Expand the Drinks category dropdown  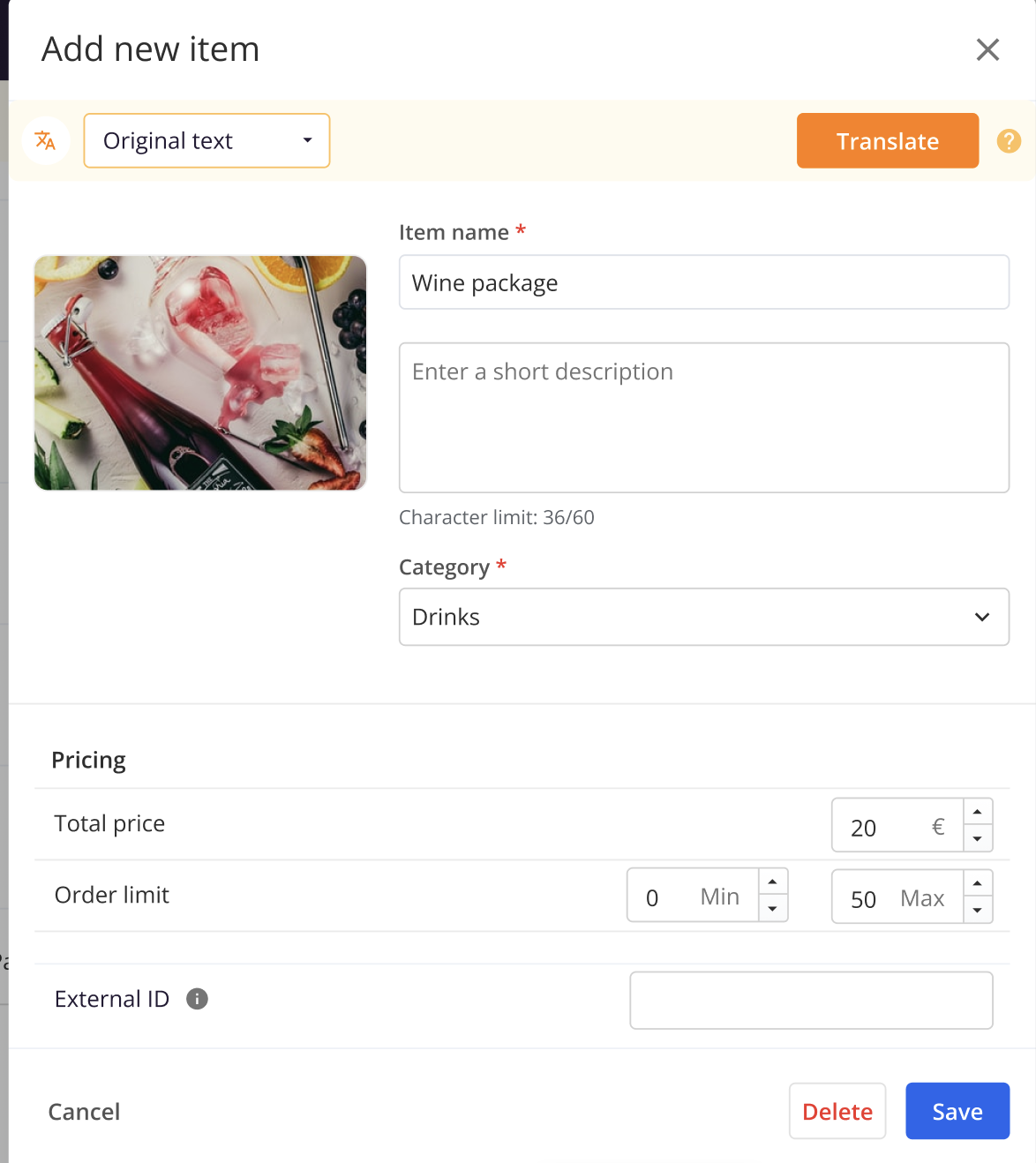(704, 617)
